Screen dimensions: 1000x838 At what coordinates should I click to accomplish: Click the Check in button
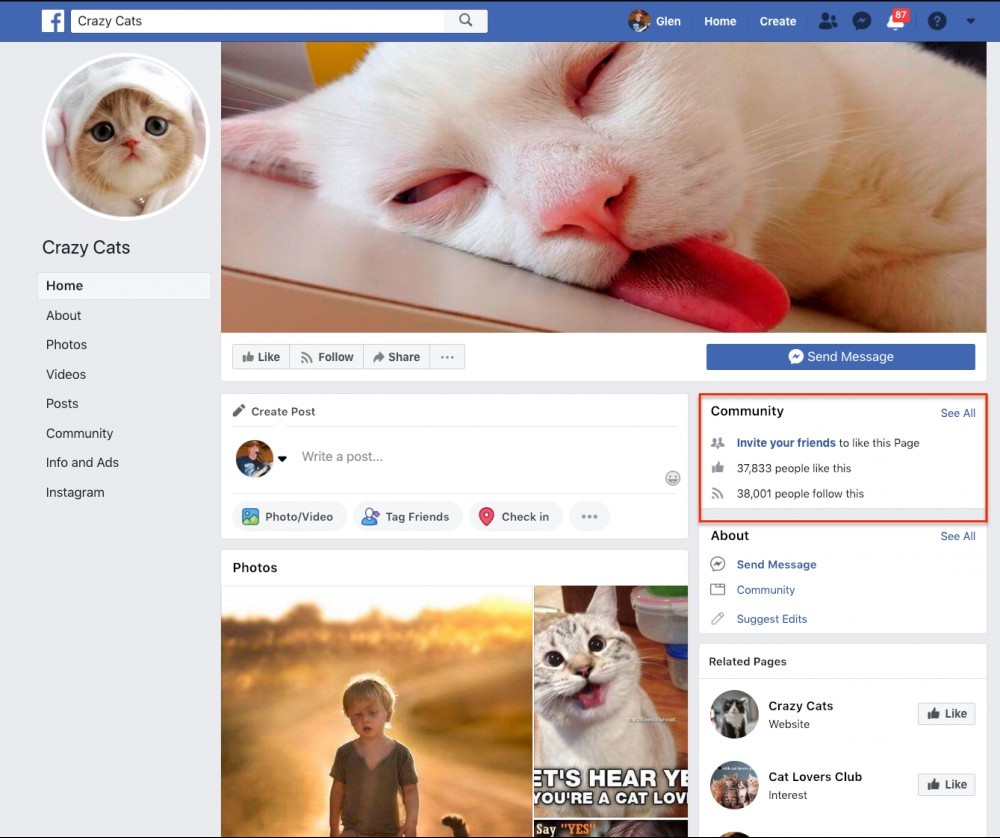point(516,516)
